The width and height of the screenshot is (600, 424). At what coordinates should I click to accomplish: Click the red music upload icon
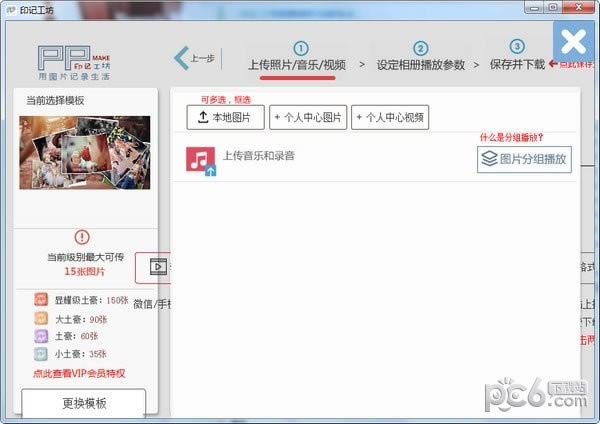tap(201, 160)
